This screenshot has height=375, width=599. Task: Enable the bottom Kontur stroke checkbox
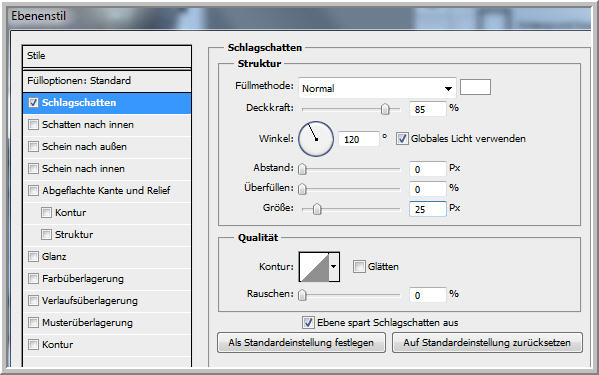click(x=33, y=344)
